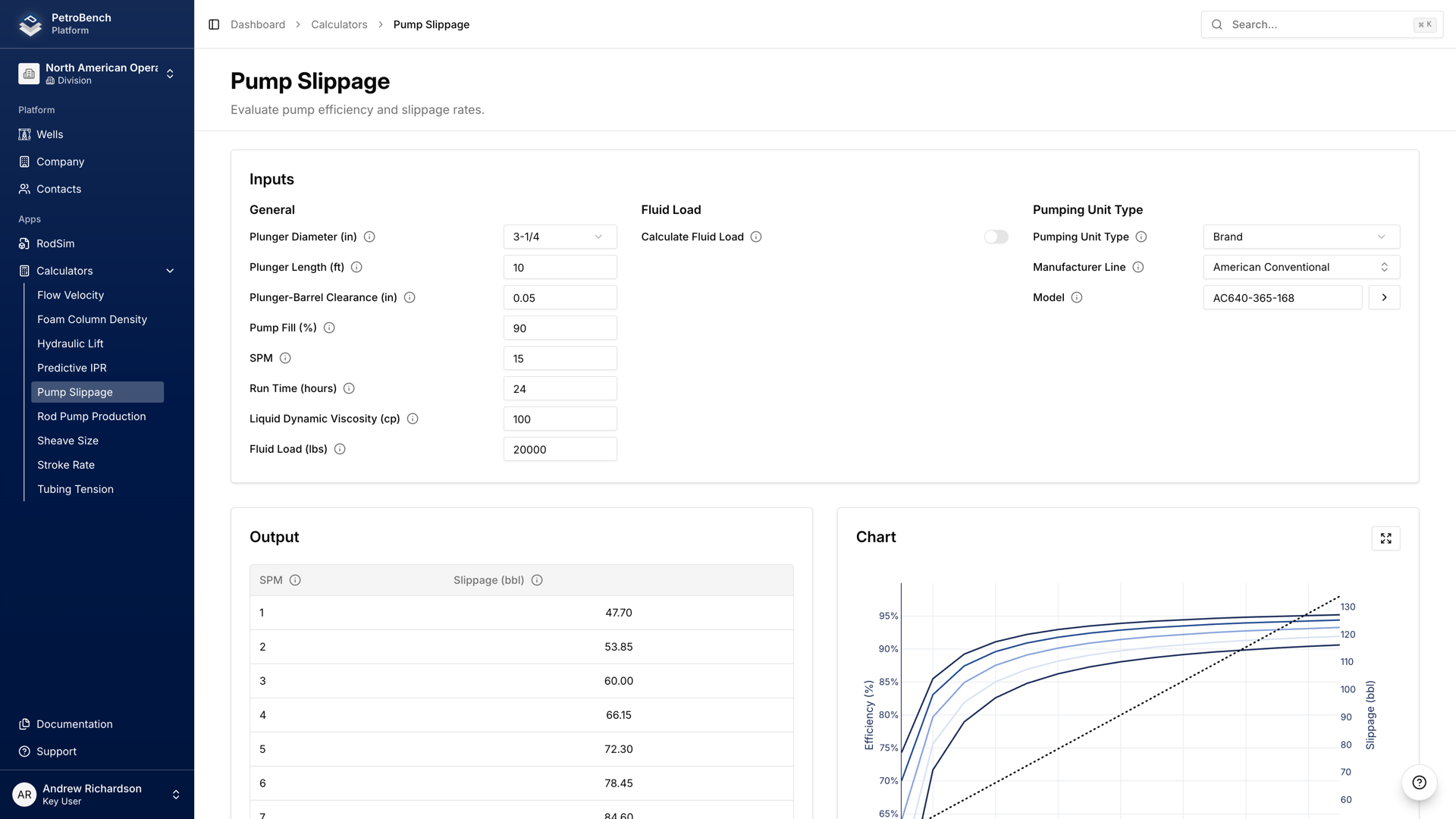This screenshot has height=819, width=1456.
Task: Click the PetroBench logo
Action: [30, 24]
